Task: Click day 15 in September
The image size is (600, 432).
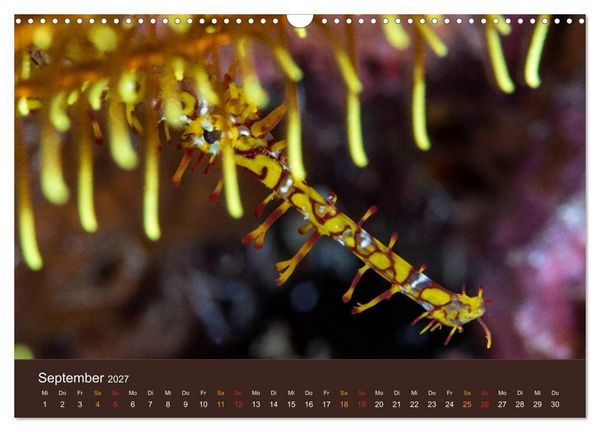Action: point(291,404)
